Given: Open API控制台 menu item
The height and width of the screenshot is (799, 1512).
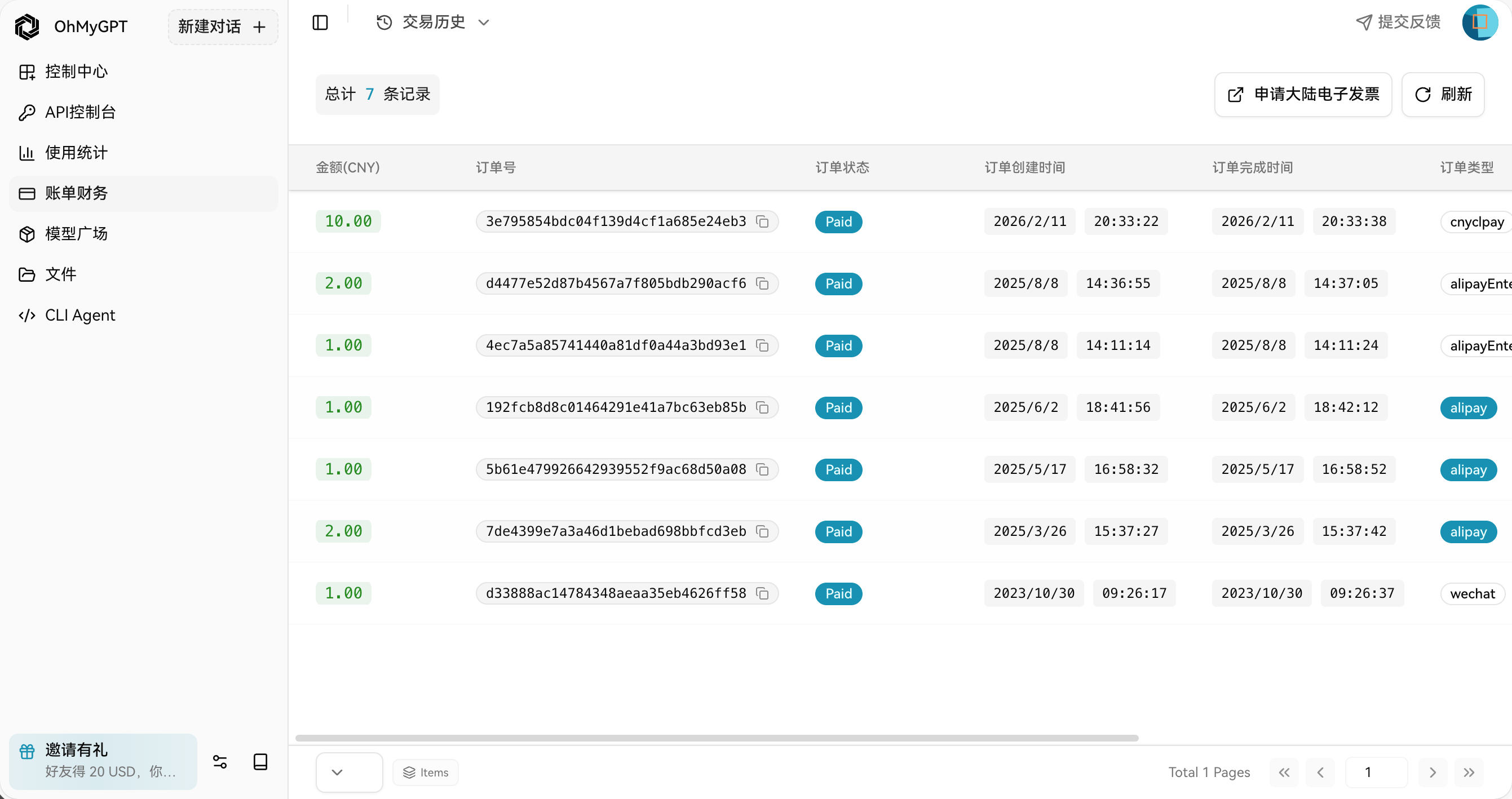Looking at the screenshot, I should point(80,112).
